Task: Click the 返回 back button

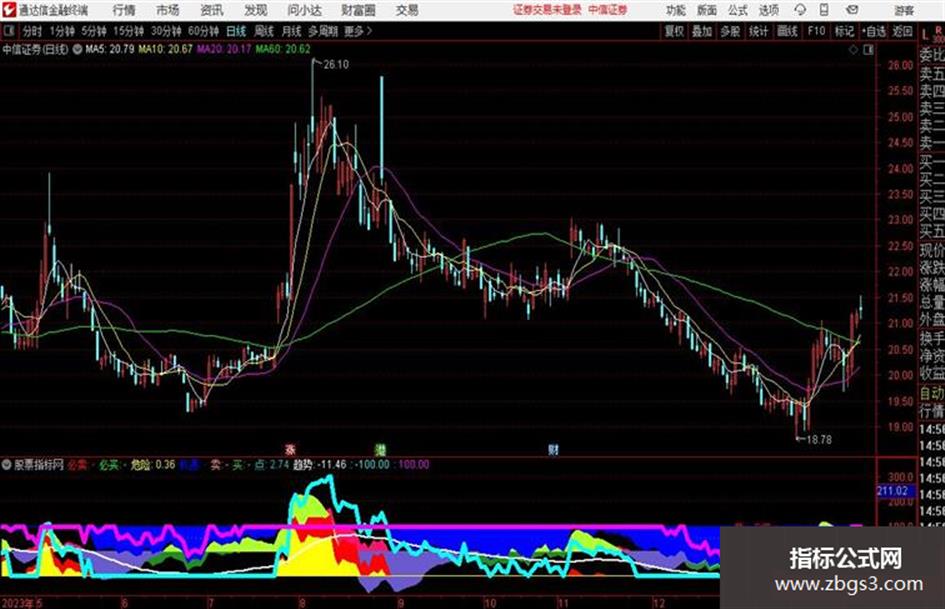Action: click(902, 31)
